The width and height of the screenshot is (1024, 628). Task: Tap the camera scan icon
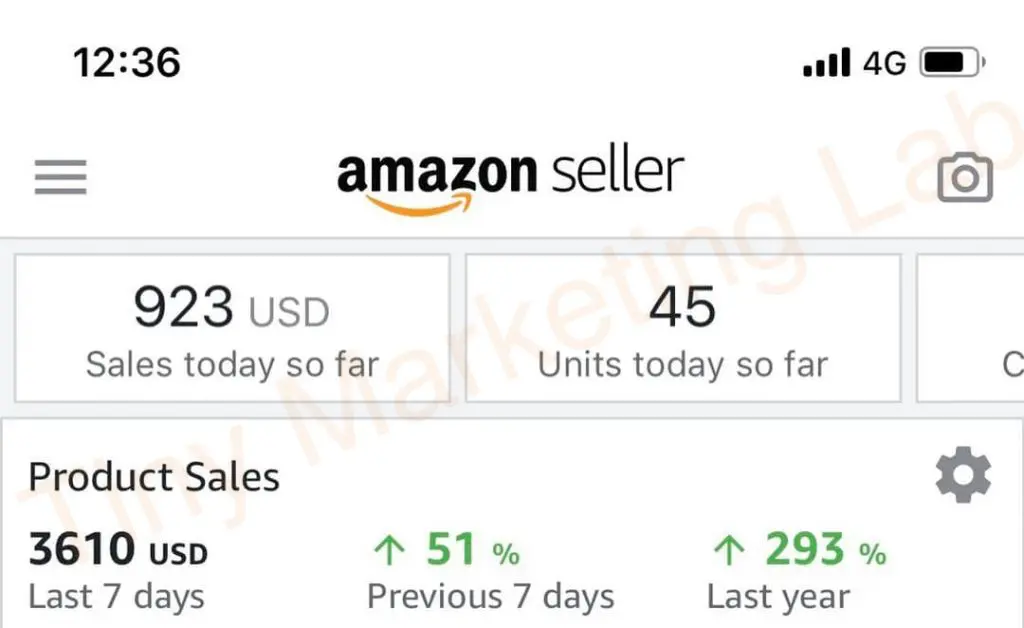coord(965,177)
